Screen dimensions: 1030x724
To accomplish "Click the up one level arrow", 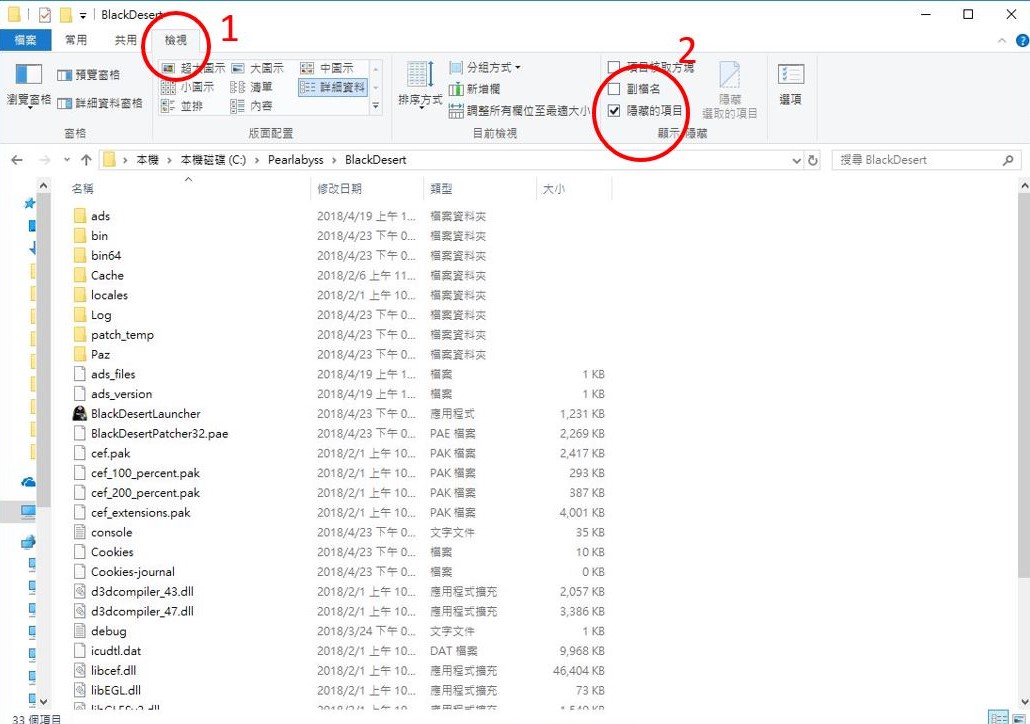I will point(86,160).
